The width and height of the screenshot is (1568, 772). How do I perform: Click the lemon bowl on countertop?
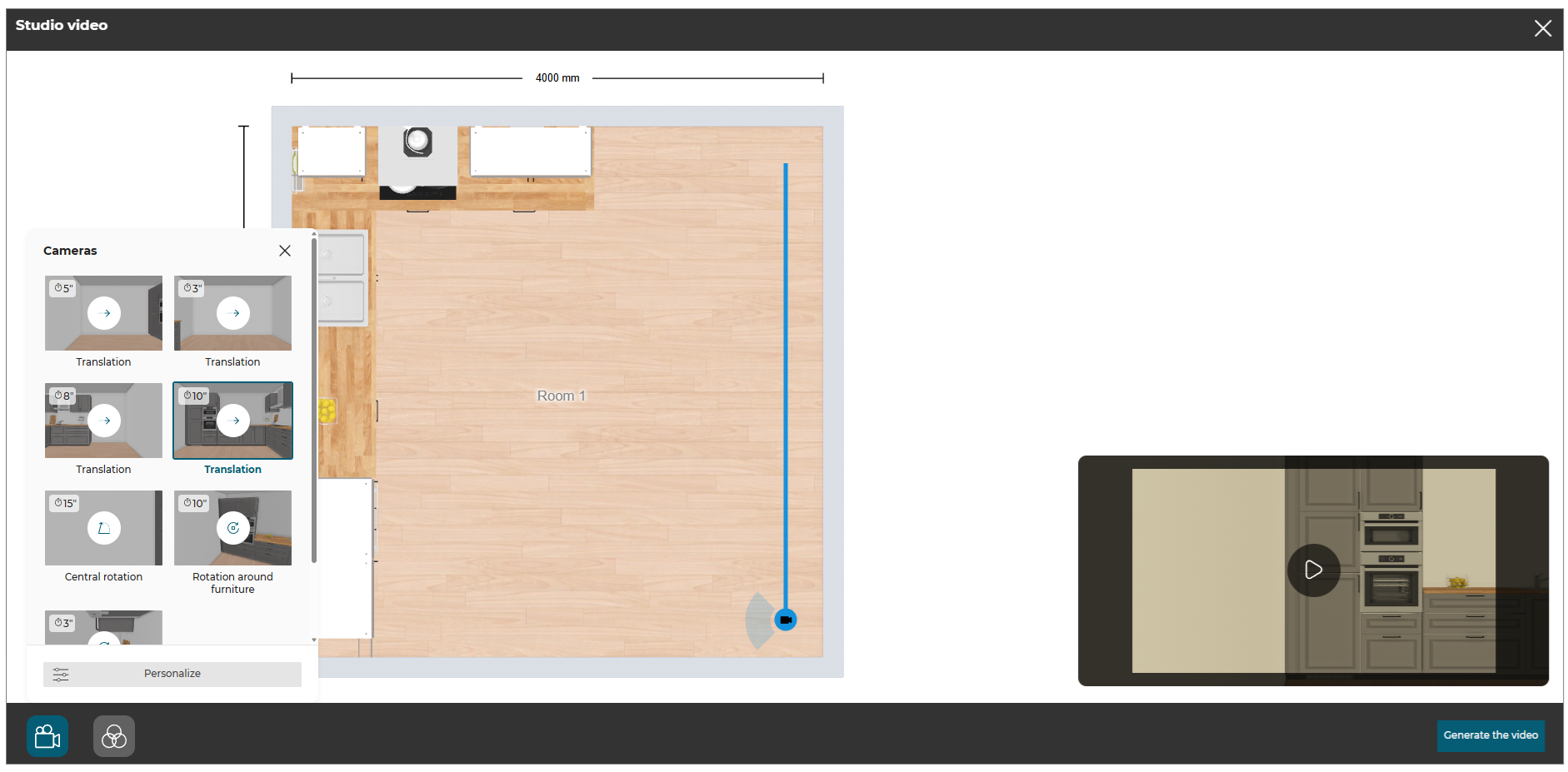[327, 410]
